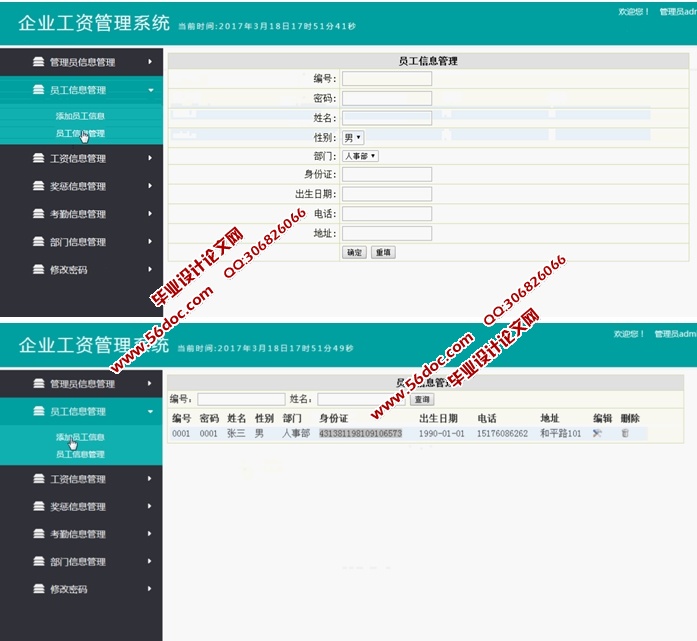The width and height of the screenshot is (697, 641).
Task: Expand 工资信息管理 arrow in upper sidebar
Action: 150,158
